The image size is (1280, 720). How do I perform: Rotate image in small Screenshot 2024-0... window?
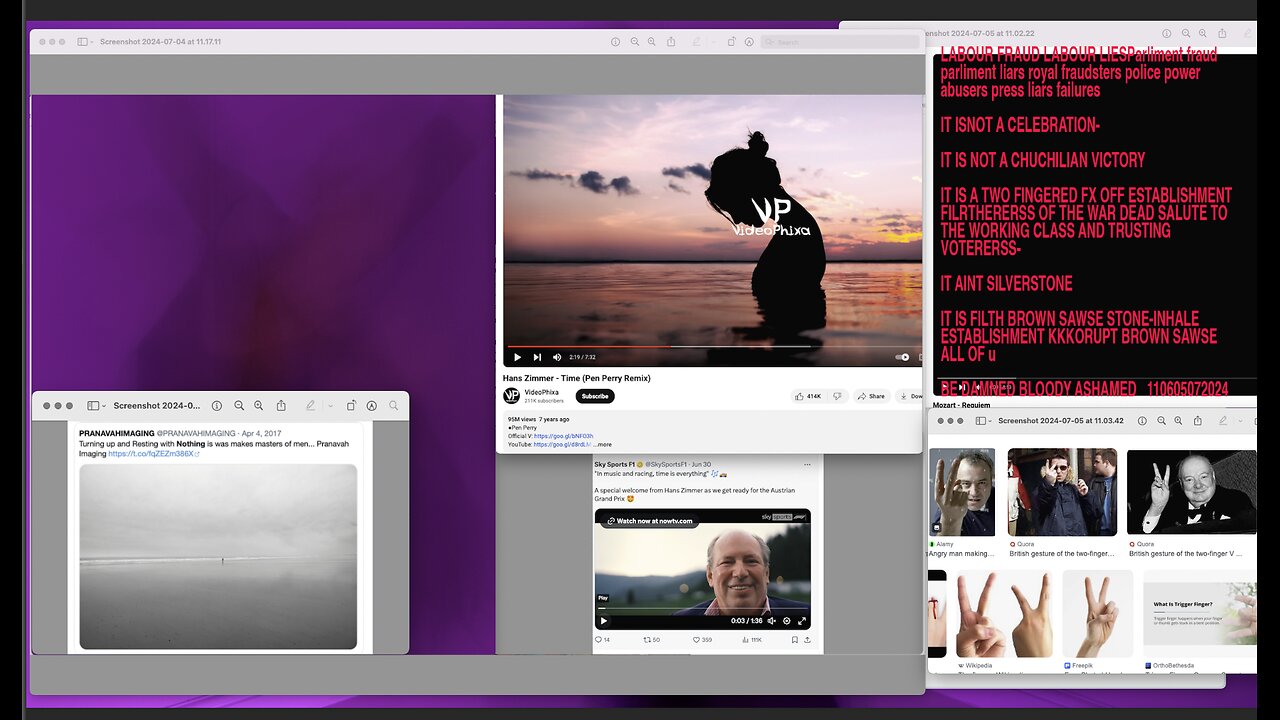[x=351, y=405]
